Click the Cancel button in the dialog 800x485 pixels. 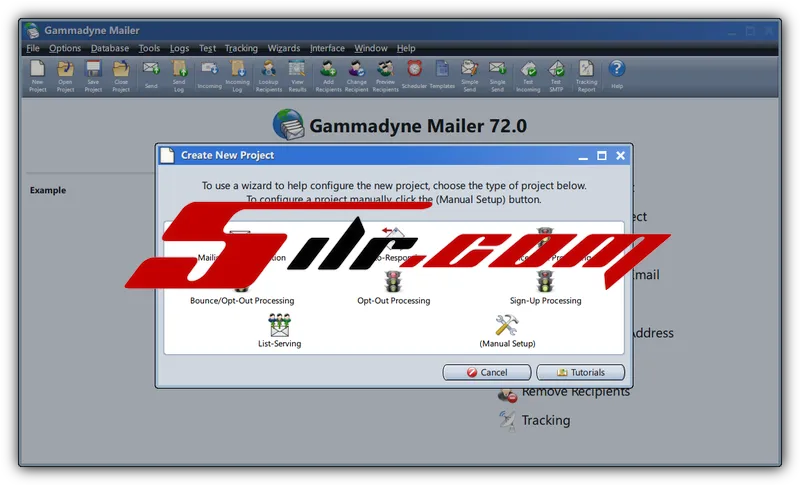pos(487,372)
